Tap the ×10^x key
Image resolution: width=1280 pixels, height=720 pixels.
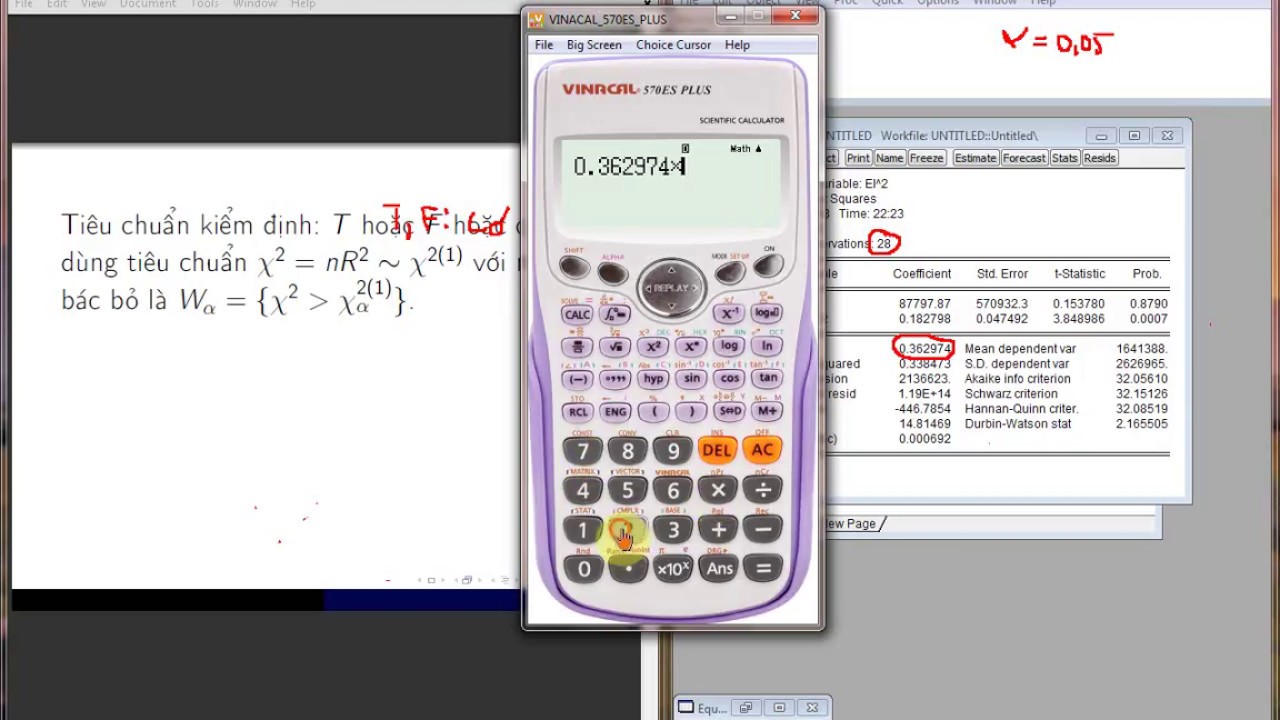coord(673,569)
